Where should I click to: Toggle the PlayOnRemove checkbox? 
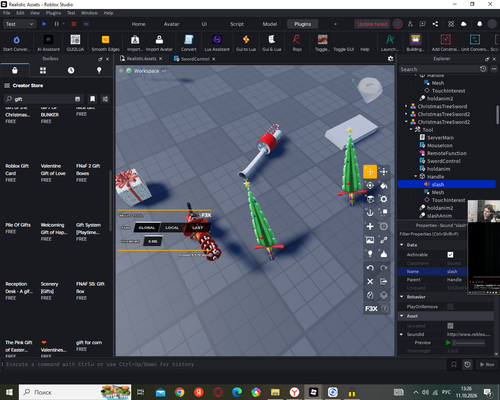[x=450, y=307]
